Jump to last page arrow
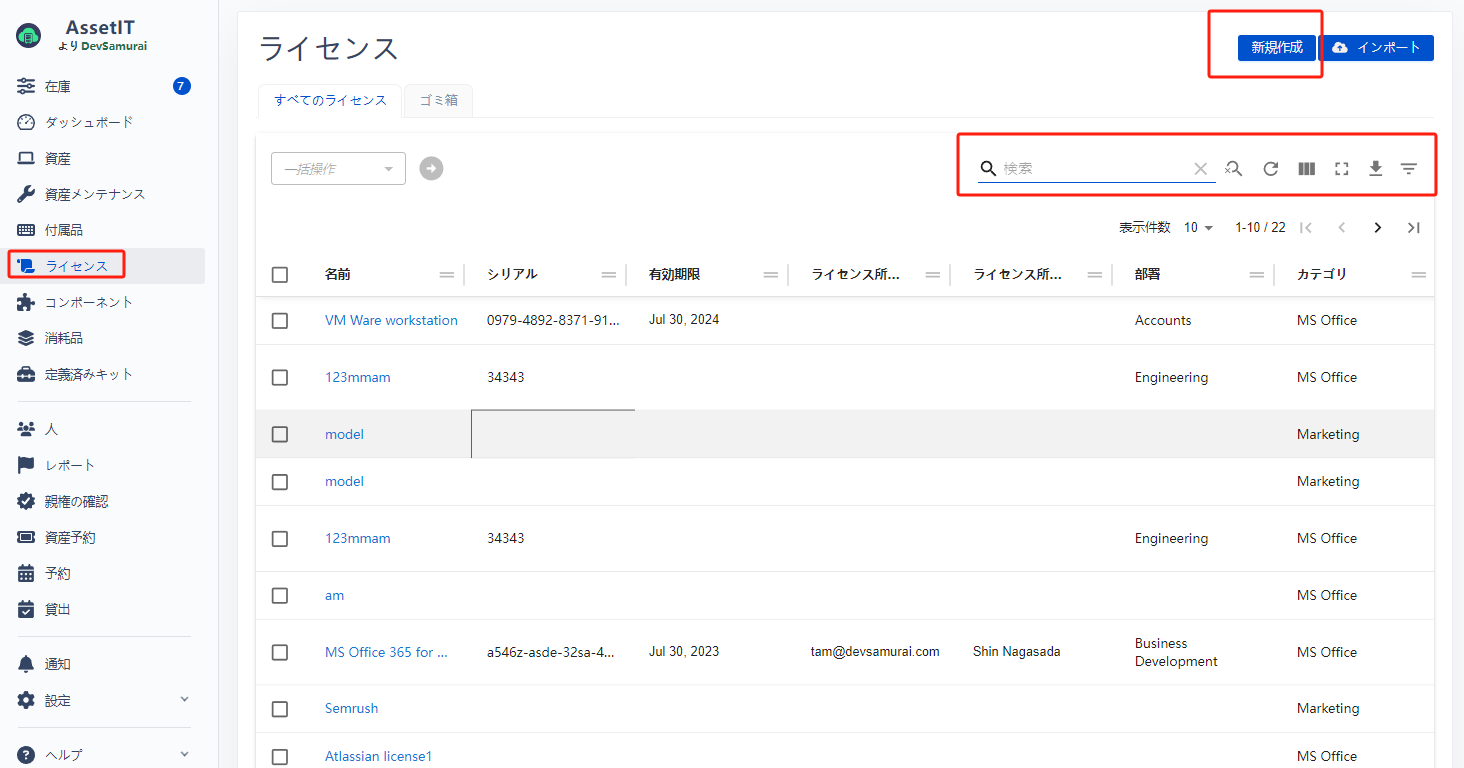Screen dimensions: 1464x768 (1413, 228)
